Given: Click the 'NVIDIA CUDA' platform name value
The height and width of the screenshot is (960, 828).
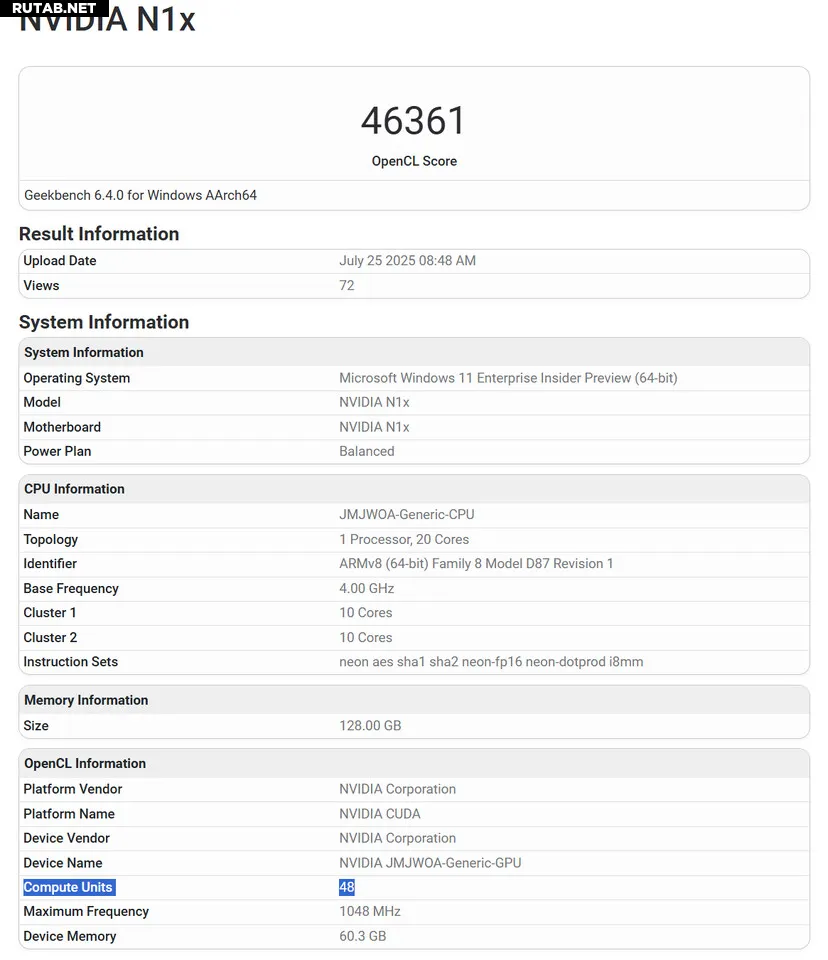Looking at the screenshot, I should click(380, 814).
